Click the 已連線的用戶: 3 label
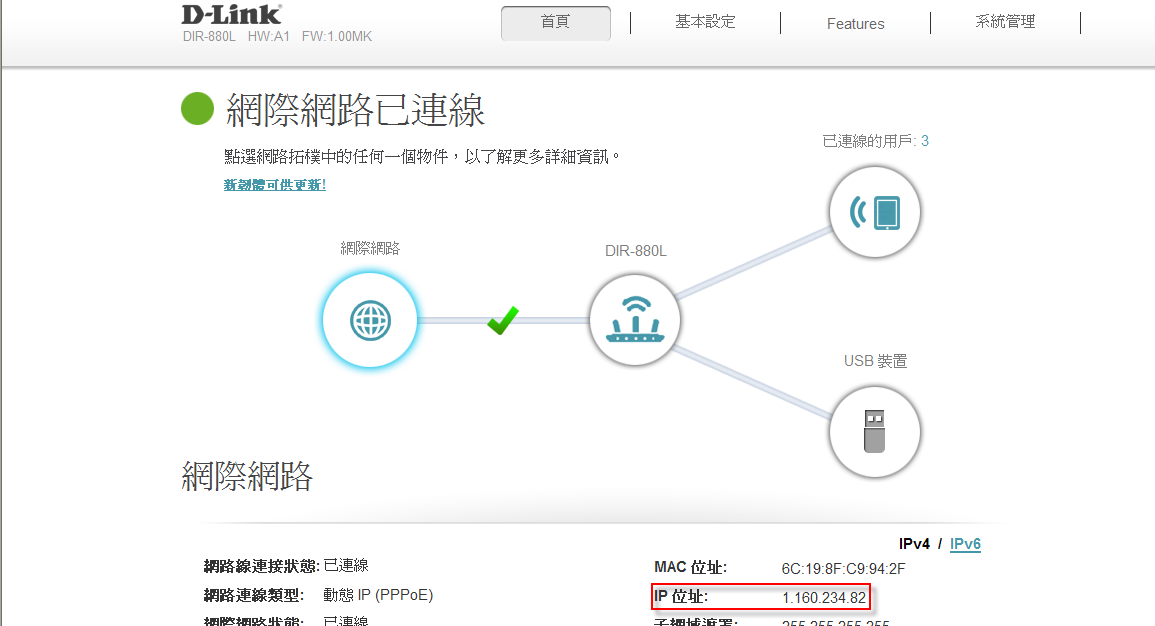Viewport: 1155px width, 626px height. [875, 141]
